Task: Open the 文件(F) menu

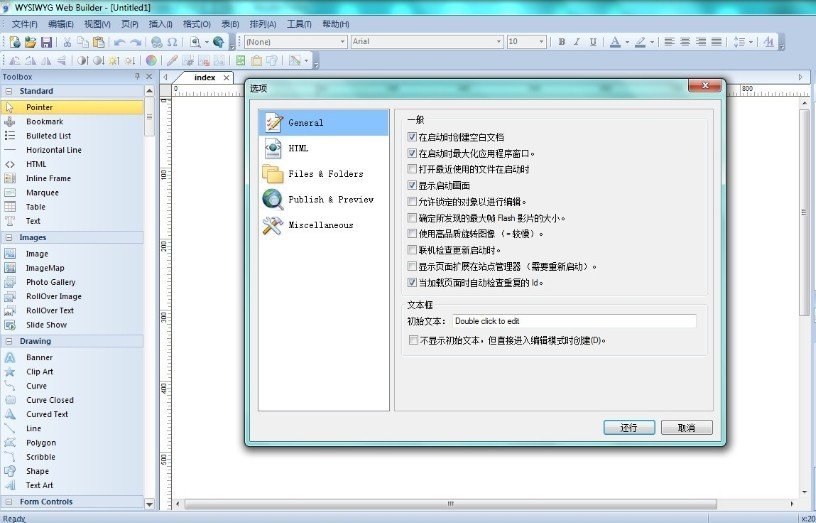Action: click(x=24, y=24)
